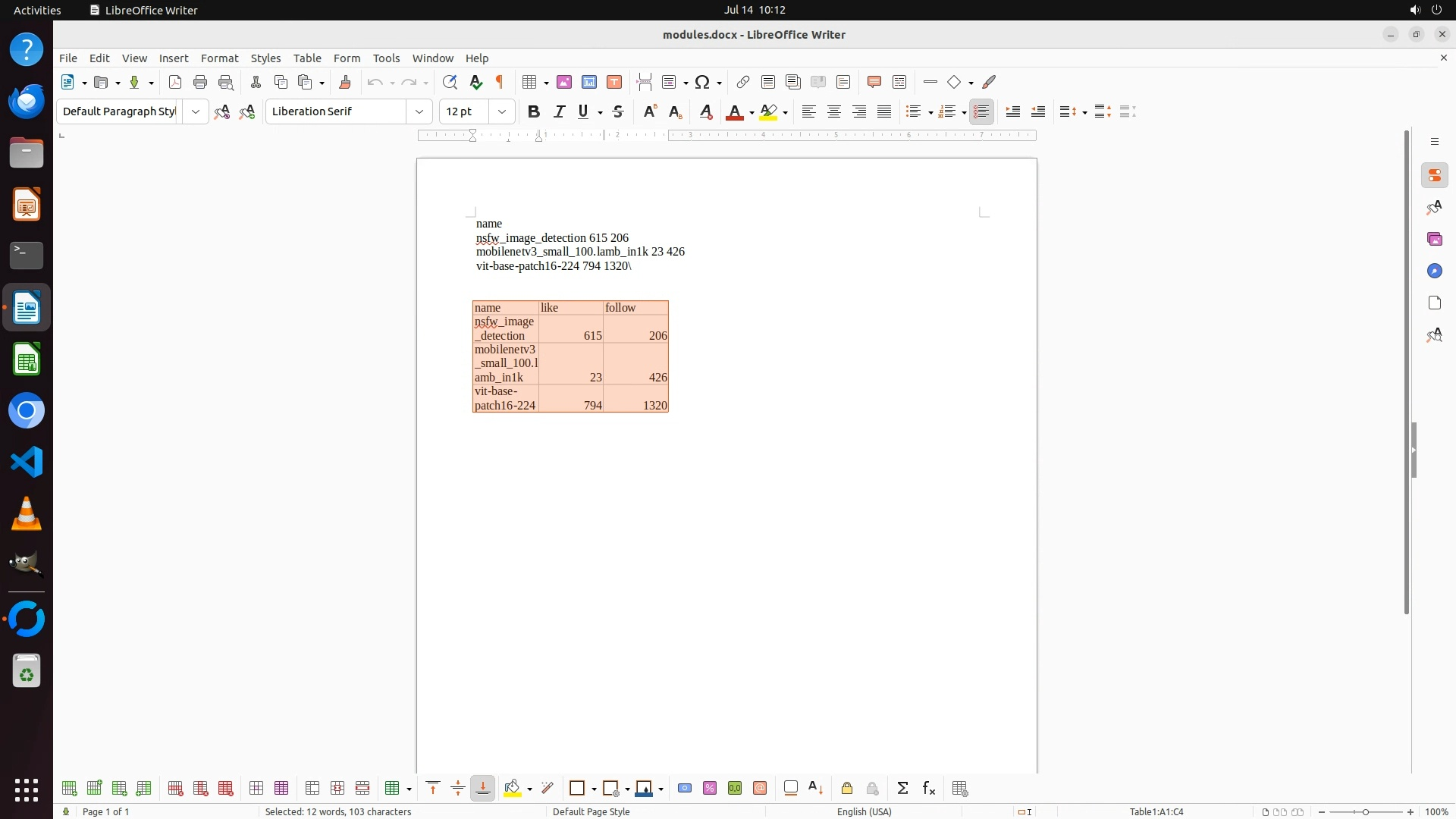Open the Navigator sidebar panel

pyautogui.click(x=1434, y=271)
